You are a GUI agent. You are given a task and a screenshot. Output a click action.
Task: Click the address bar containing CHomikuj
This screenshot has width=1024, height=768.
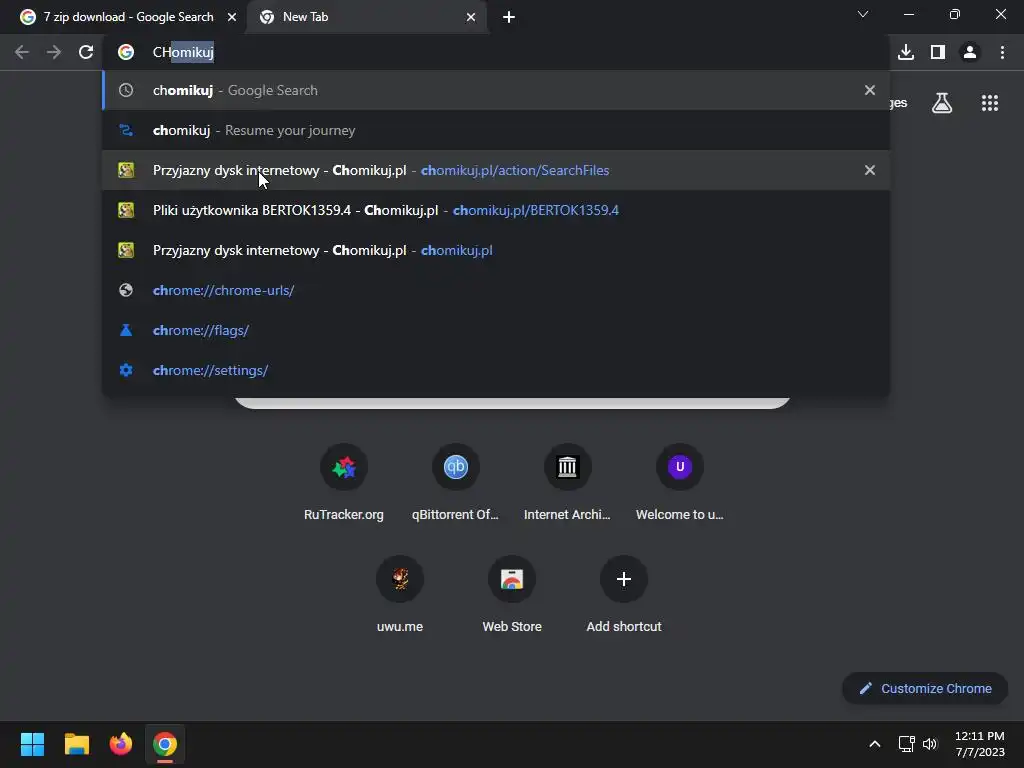[x=496, y=52]
